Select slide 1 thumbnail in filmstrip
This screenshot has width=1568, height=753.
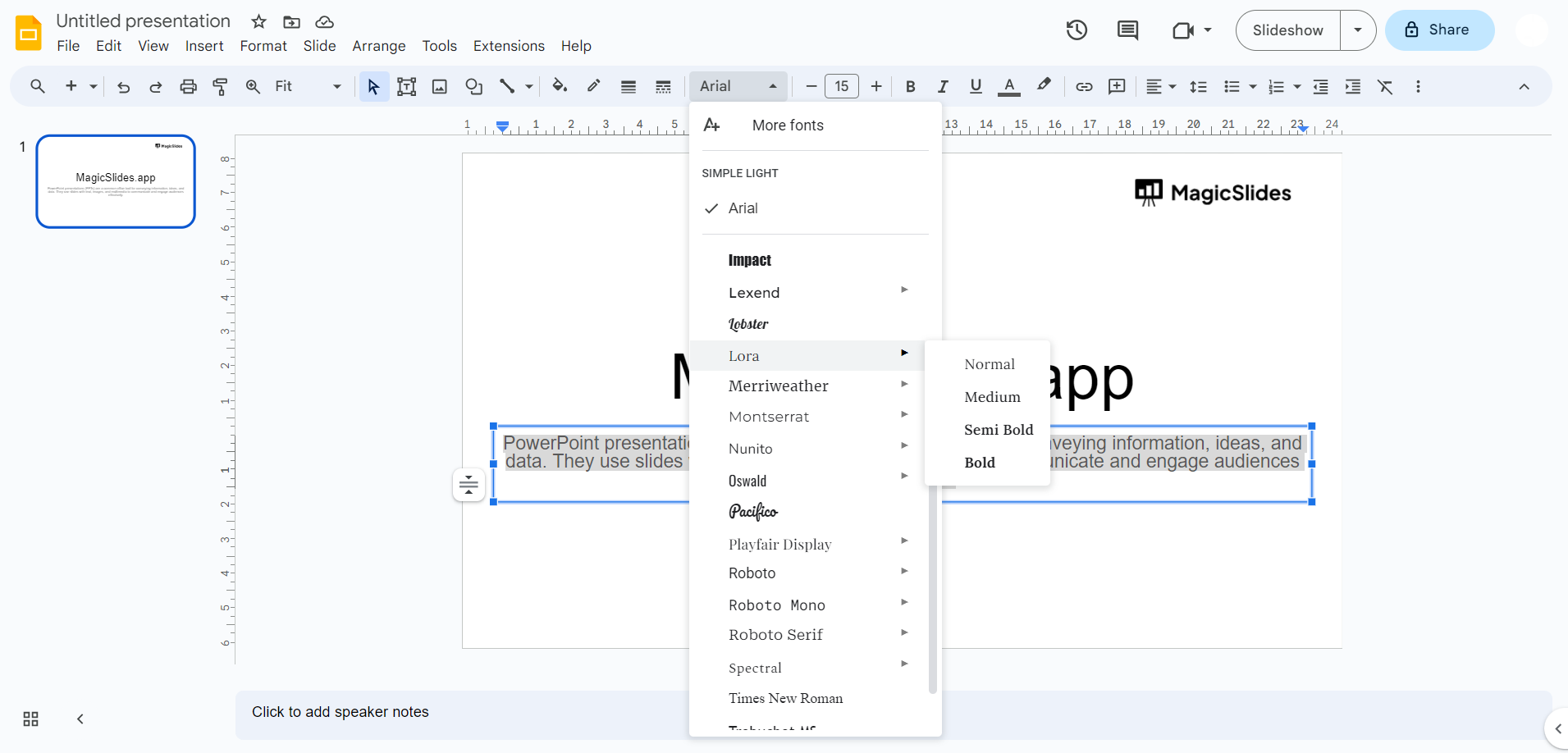tap(116, 181)
